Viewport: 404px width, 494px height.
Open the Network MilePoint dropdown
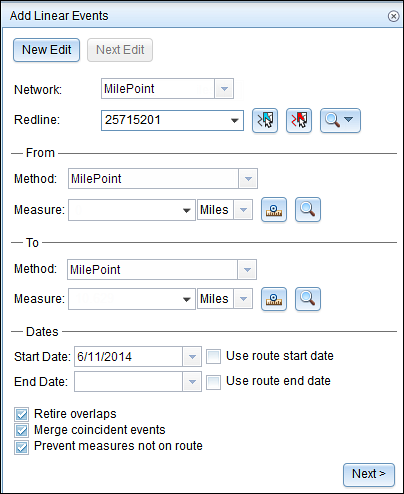(224, 89)
